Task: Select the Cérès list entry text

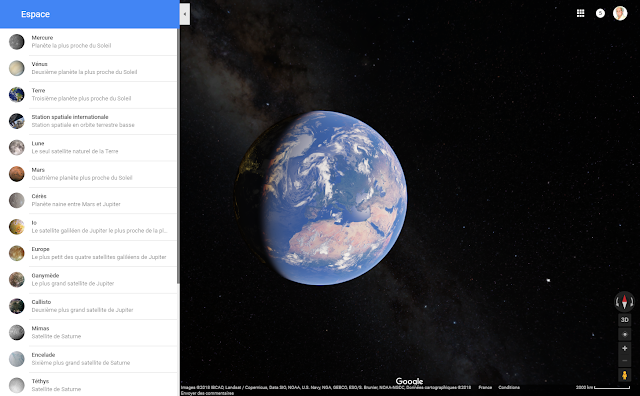Action: (x=39, y=196)
